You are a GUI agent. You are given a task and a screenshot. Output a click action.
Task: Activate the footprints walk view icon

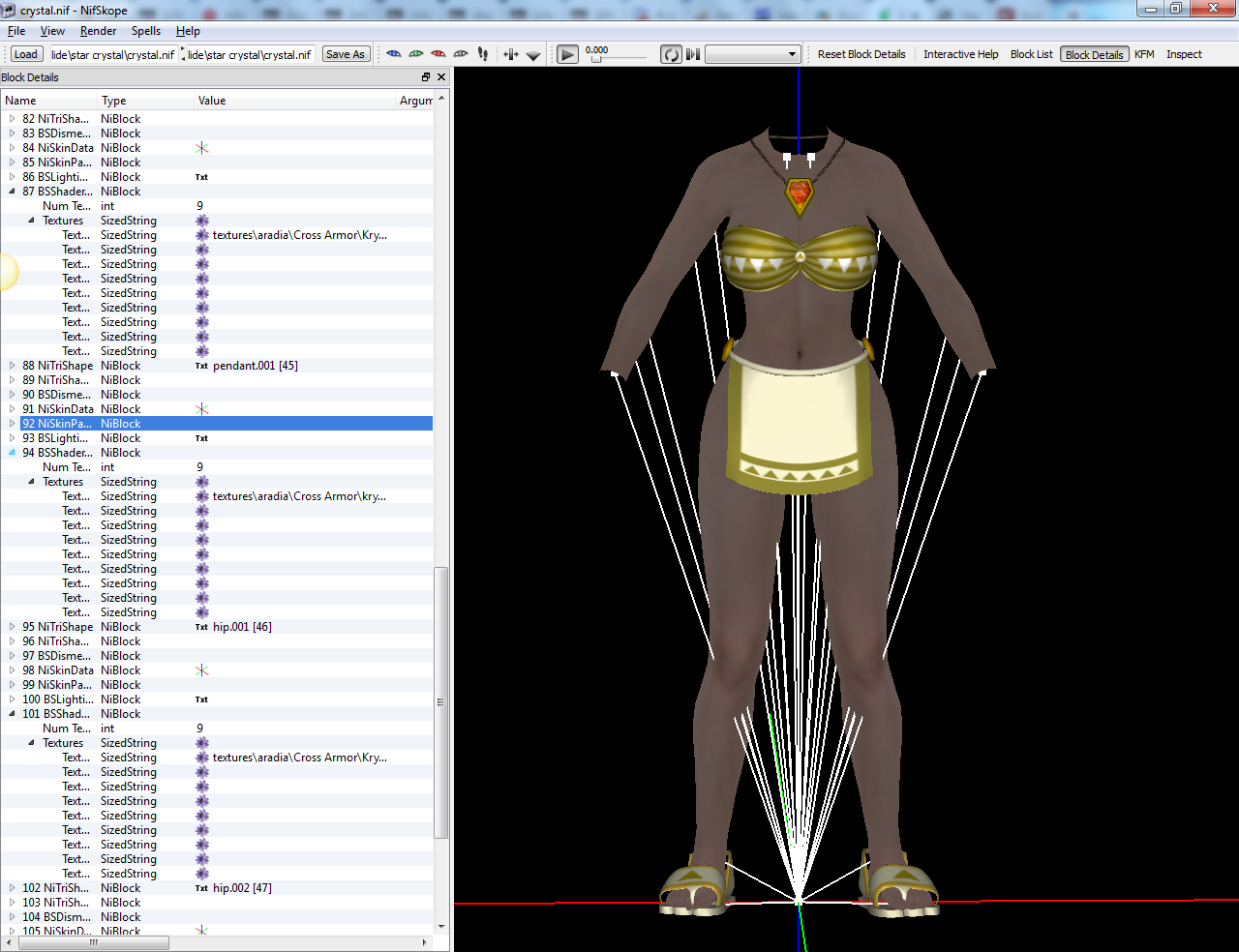coord(483,54)
